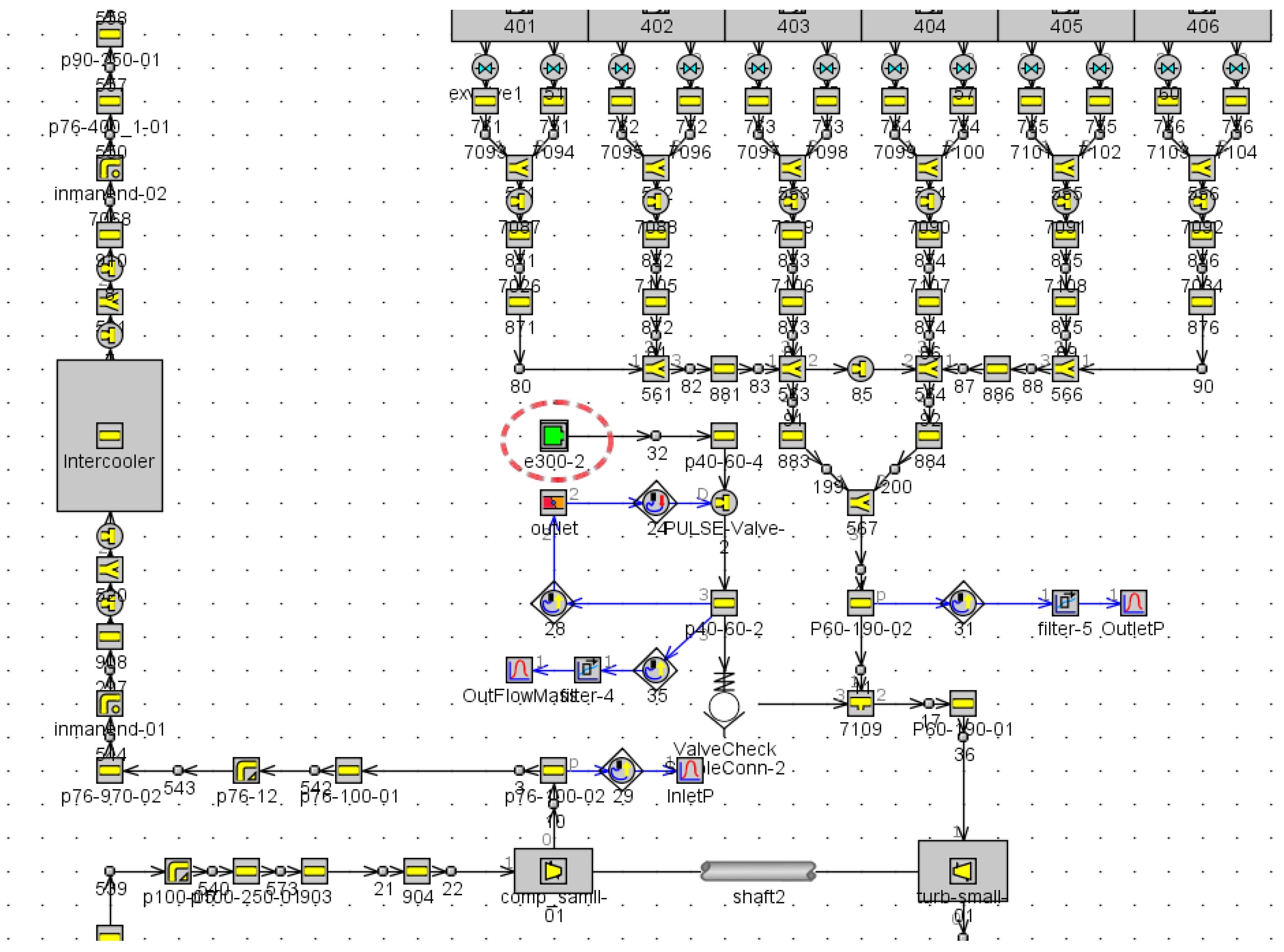Select the p40-60-4 pipe part

pyautogui.click(x=724, y=436)
